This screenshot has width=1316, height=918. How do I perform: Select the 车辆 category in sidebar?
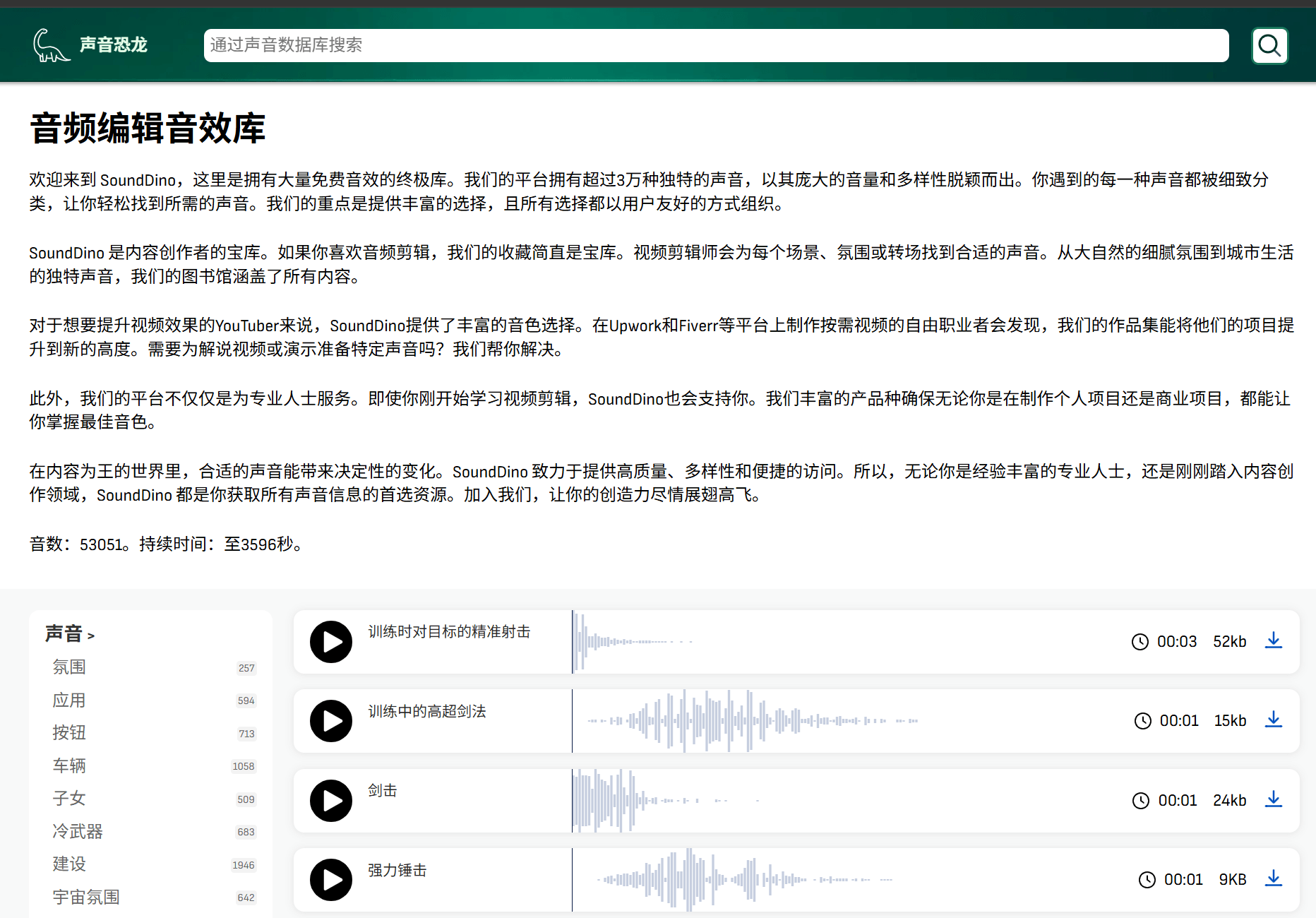coord(68,765)
